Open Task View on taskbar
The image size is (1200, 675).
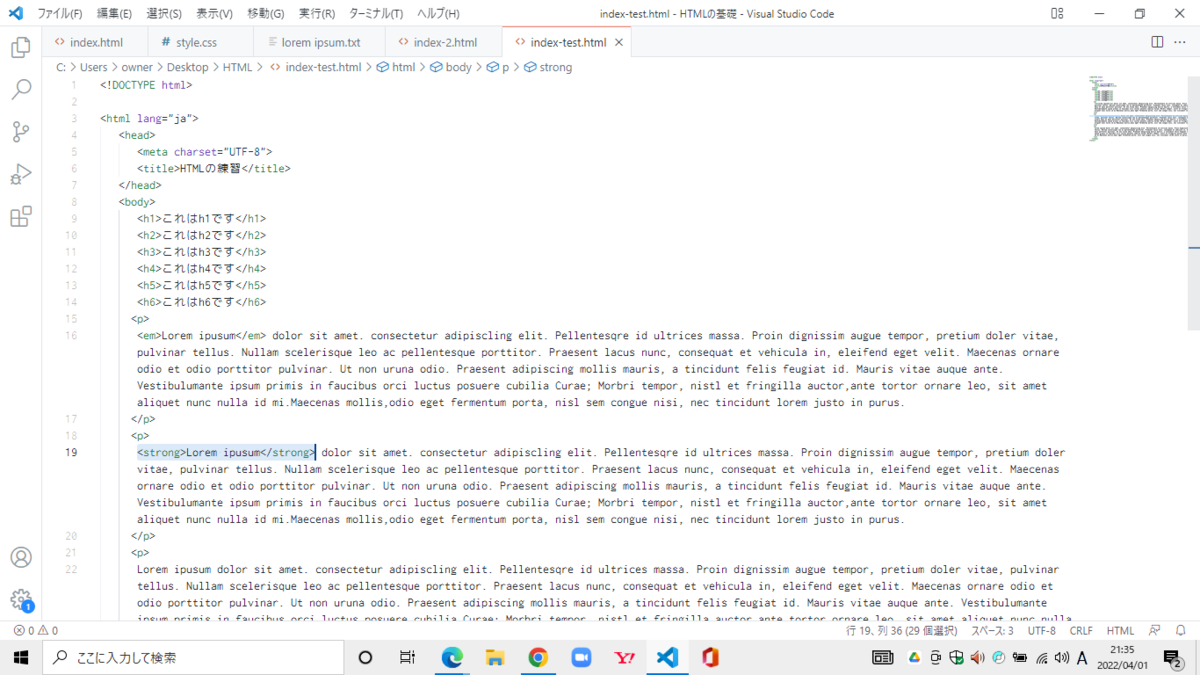click(407, 657)
